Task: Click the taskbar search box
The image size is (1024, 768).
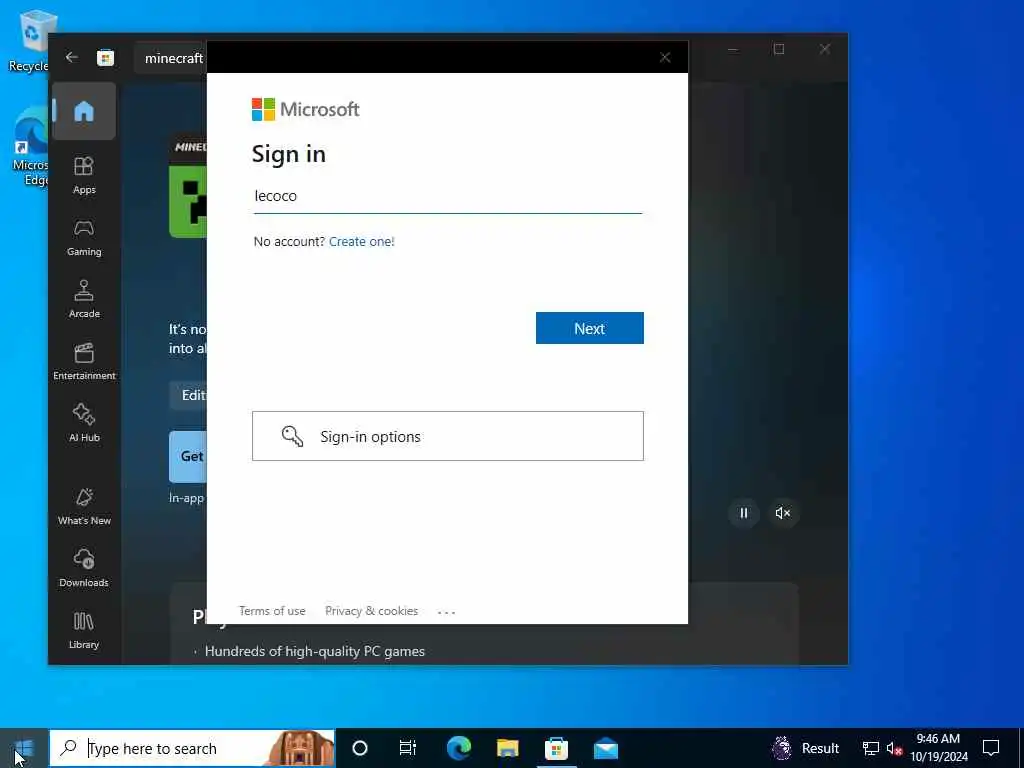Action: pyautogui.click(x=191, y=748)
